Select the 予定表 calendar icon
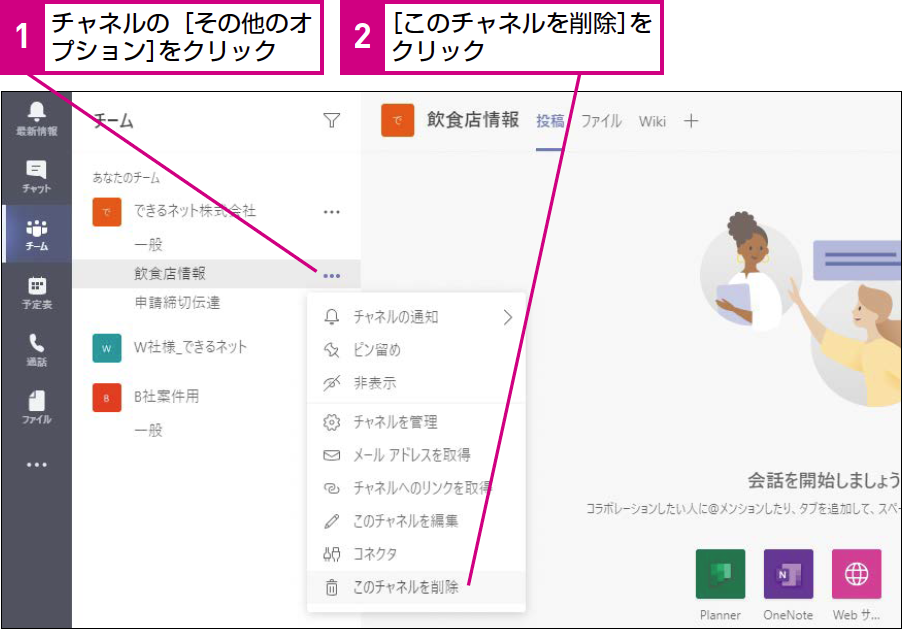The image size is (902, 629). [36, 291]
